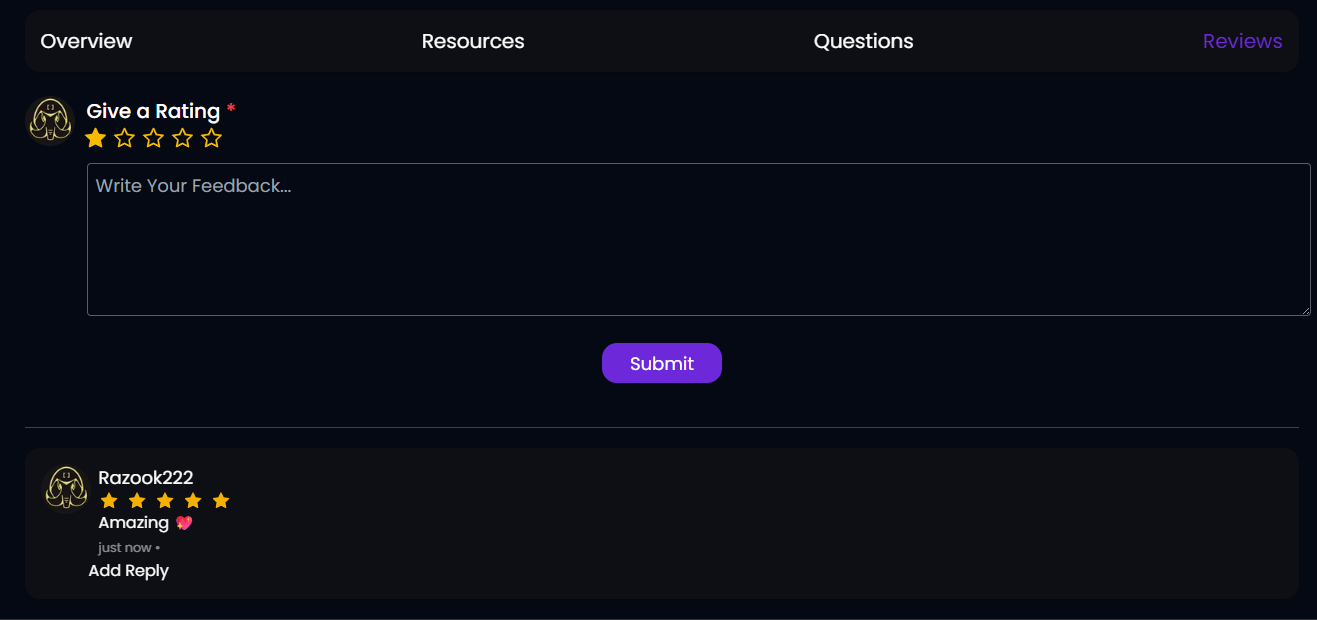Click the first star in Razook222's review
The height and width of the screenshot is (620, 1317).
pos(109,500)
